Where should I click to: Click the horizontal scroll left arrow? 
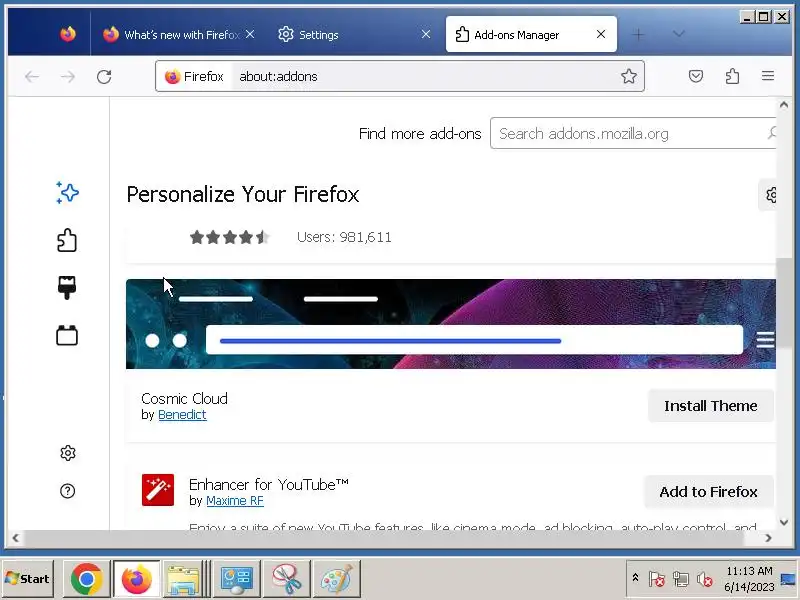coord(16,538)
